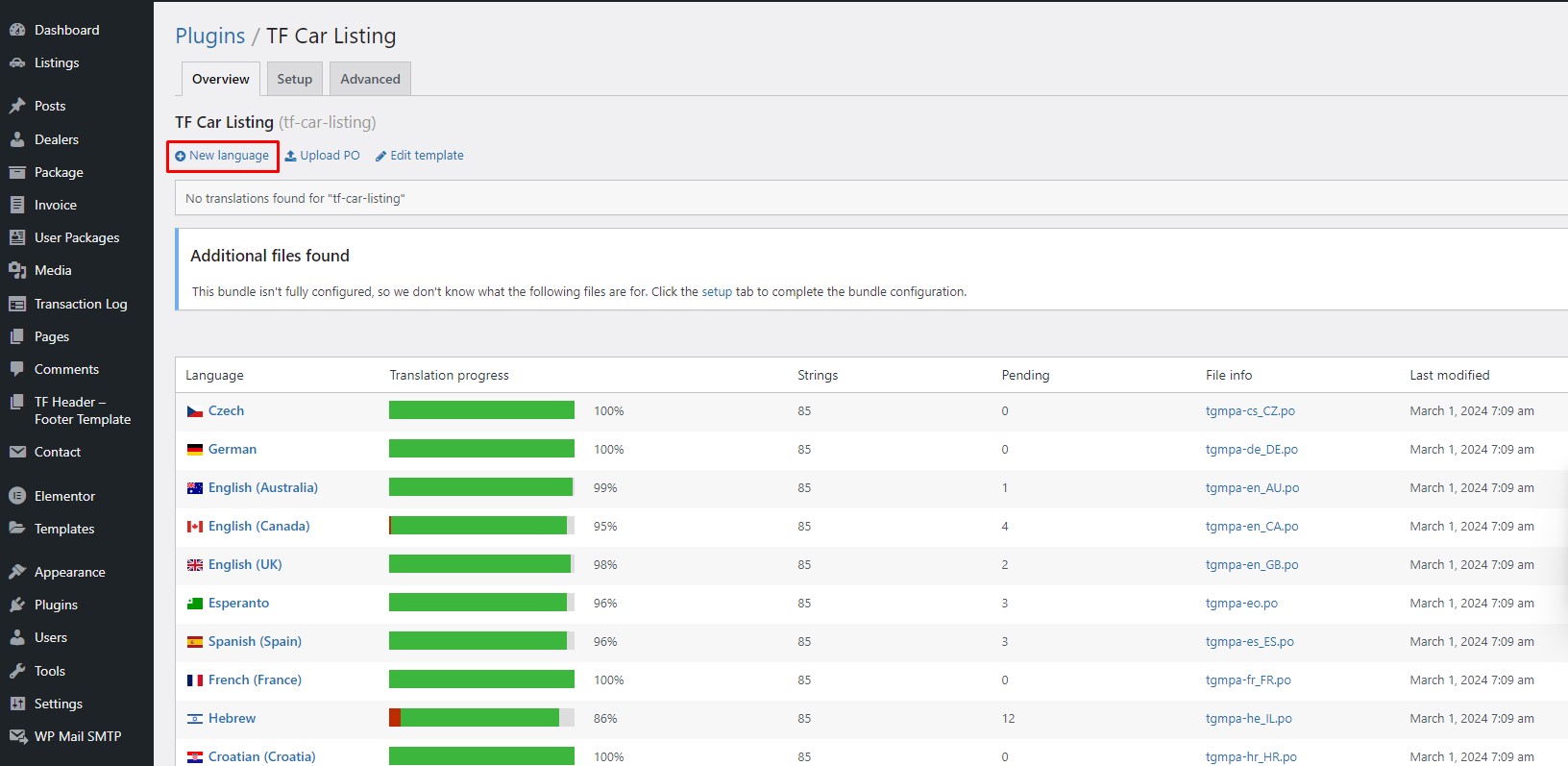The image size is (1568, 766).
Task: Open the English (Australia) translation
Action: coord(263,487)
